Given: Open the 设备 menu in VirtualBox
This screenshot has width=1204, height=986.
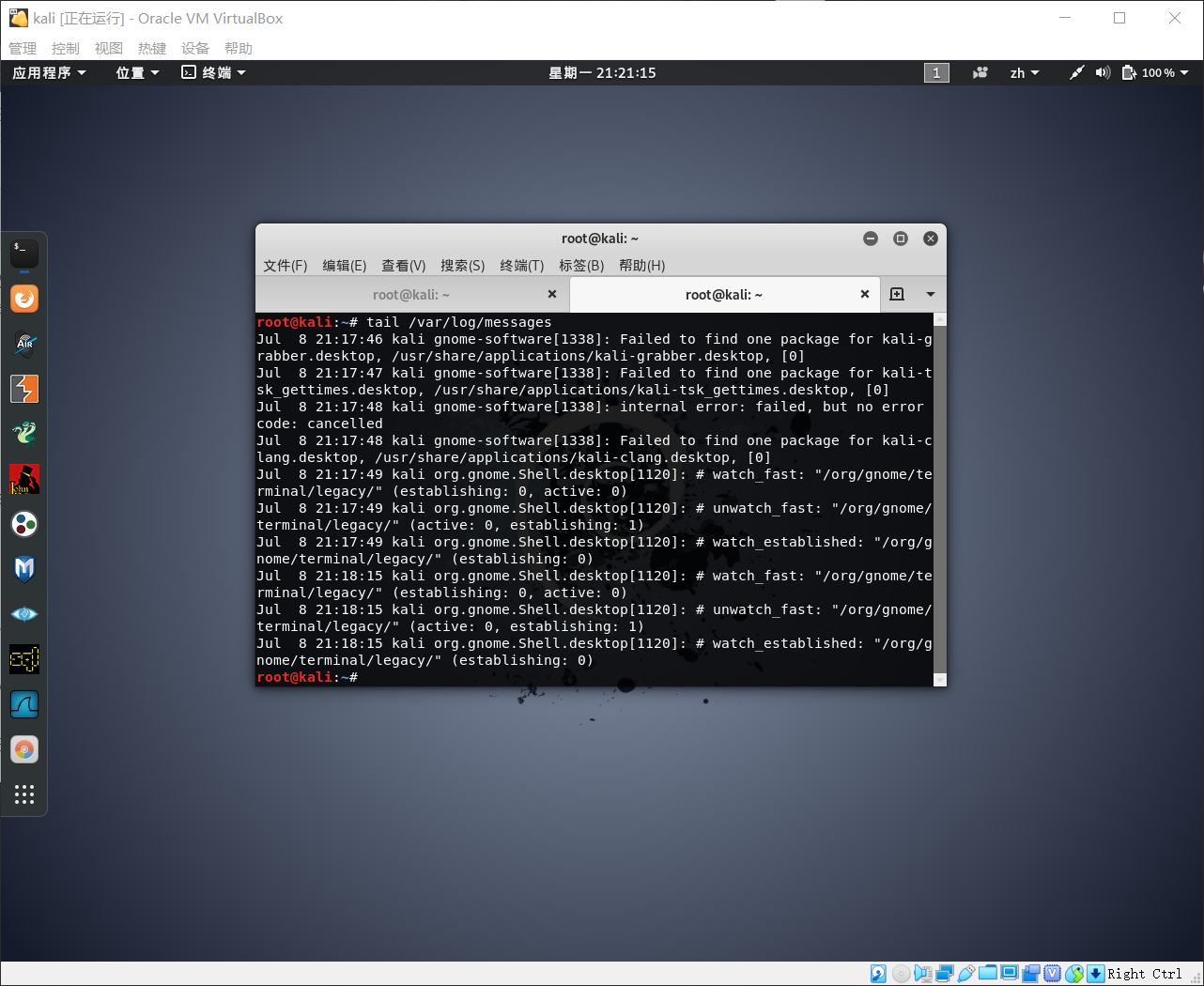Looking at the screenshot, I should [x=194, y=48].
